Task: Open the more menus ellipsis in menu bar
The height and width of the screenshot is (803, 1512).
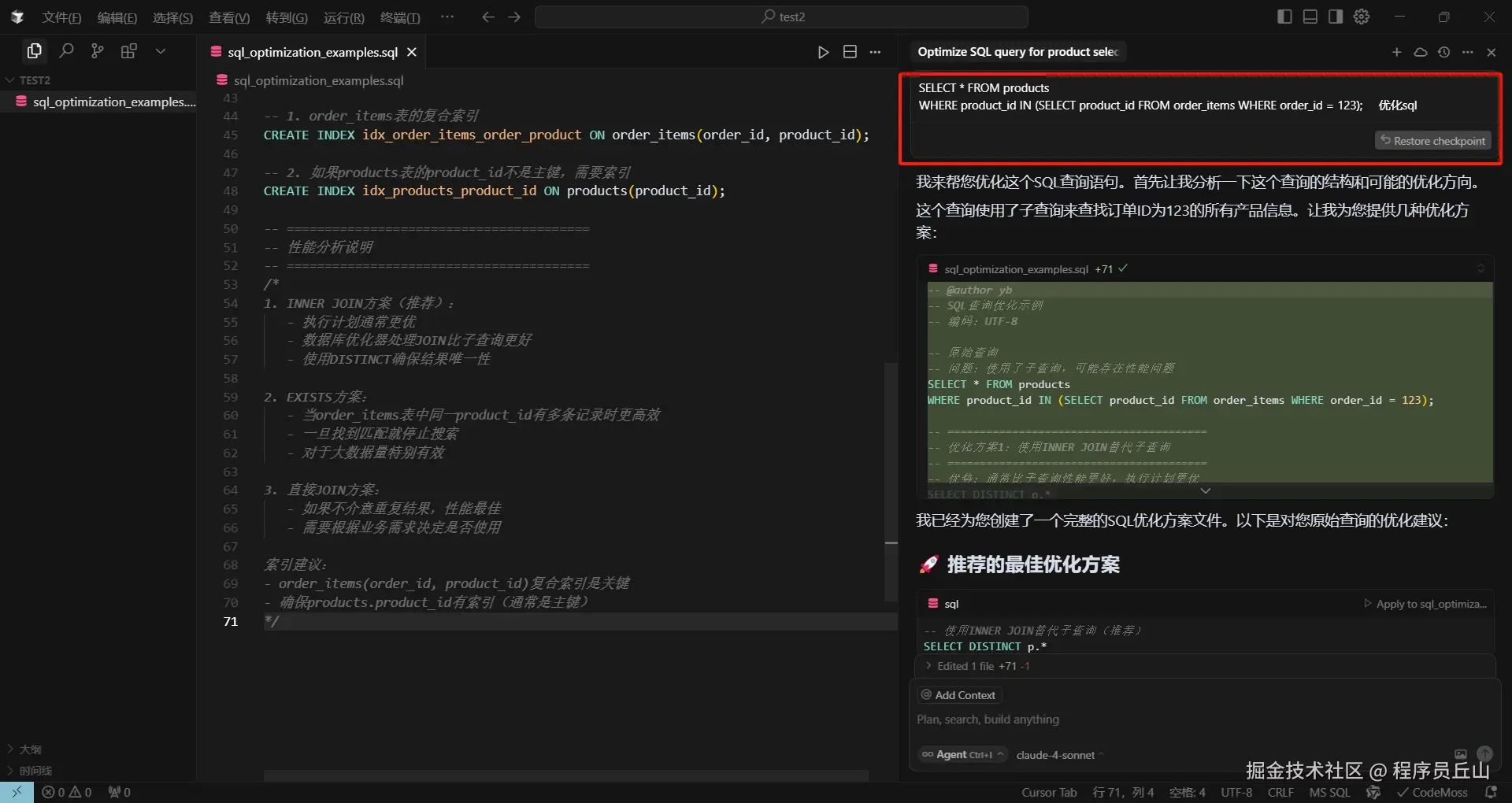Action: point(447,17)
